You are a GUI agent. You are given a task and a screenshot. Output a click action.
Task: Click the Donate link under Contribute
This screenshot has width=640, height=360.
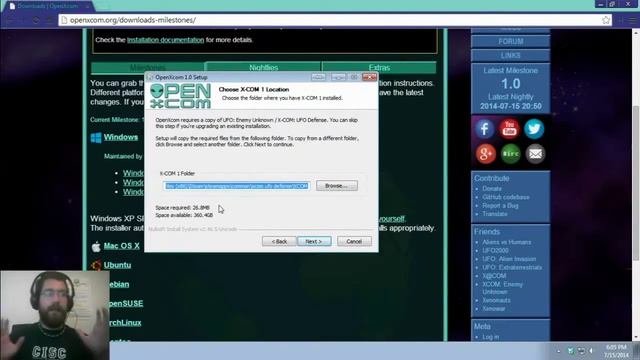[x=492, y=189]
